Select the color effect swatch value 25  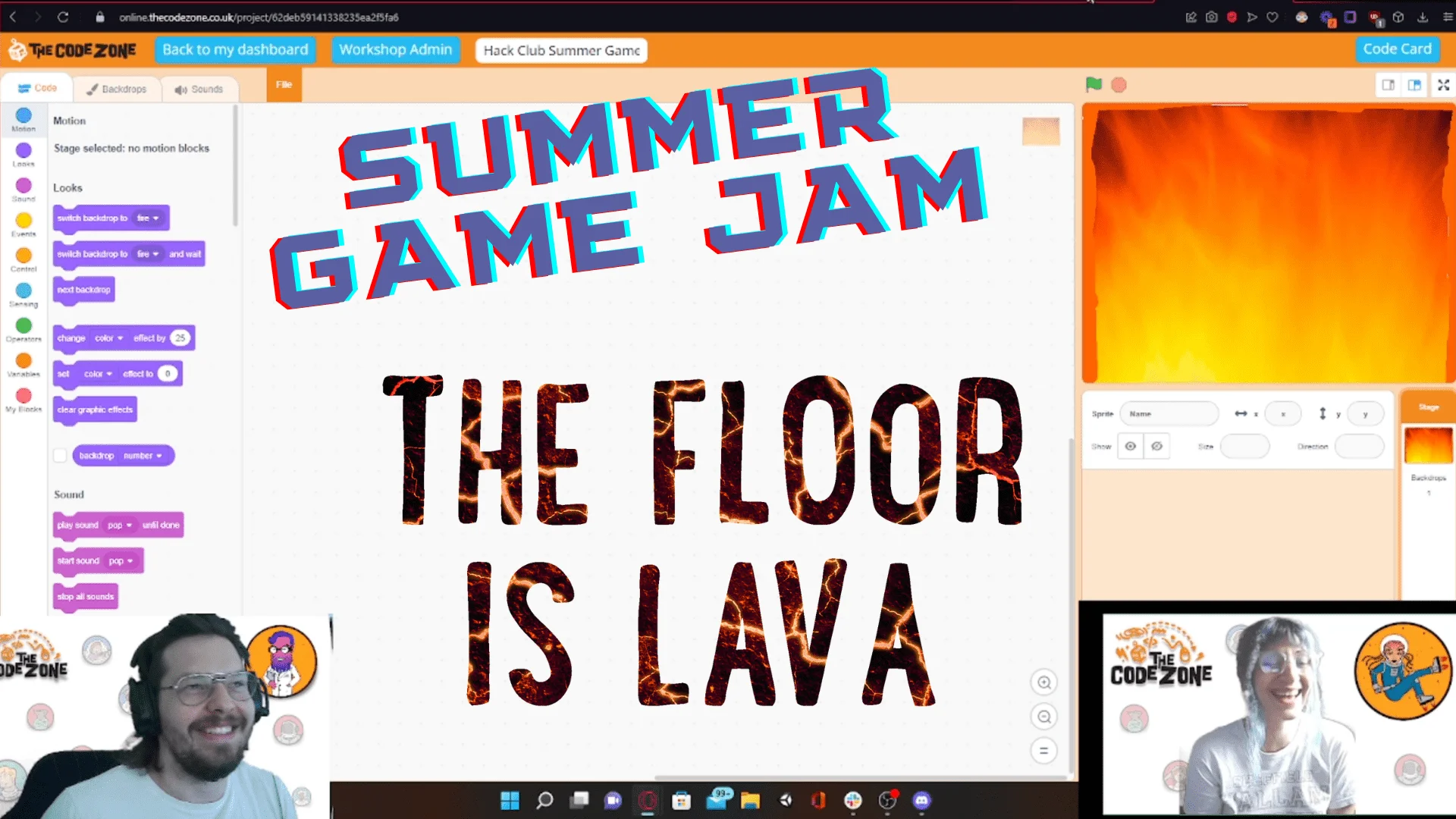[x=179, y=338]
